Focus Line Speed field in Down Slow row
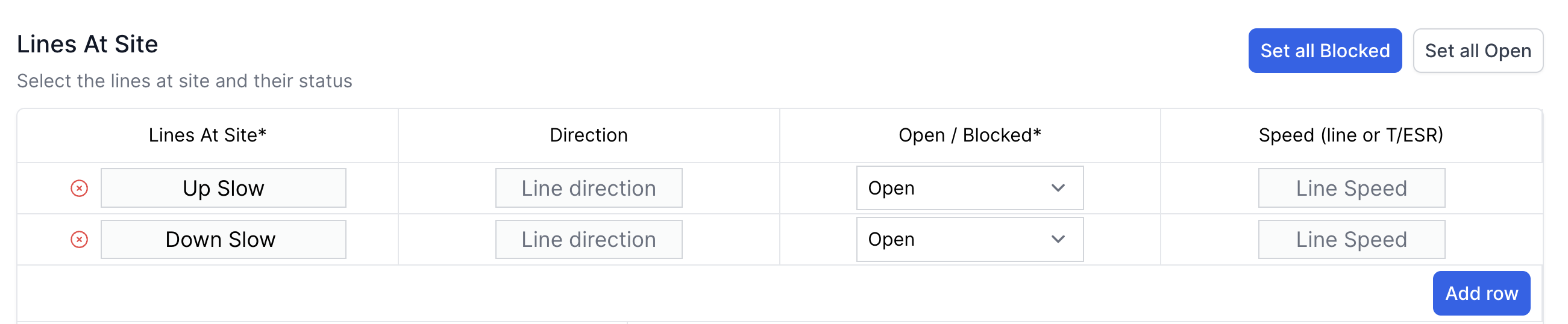 point(1350,240)
